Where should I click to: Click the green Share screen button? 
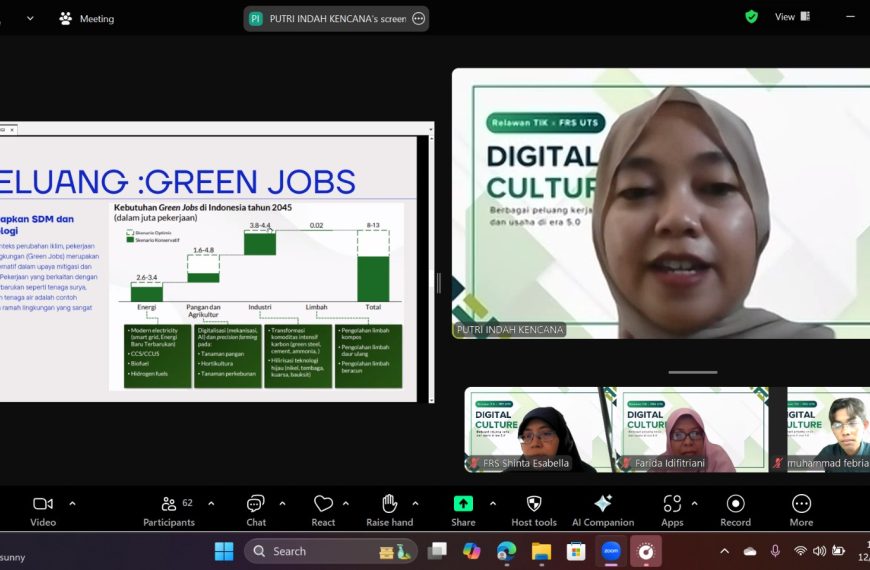coord(463,510)
